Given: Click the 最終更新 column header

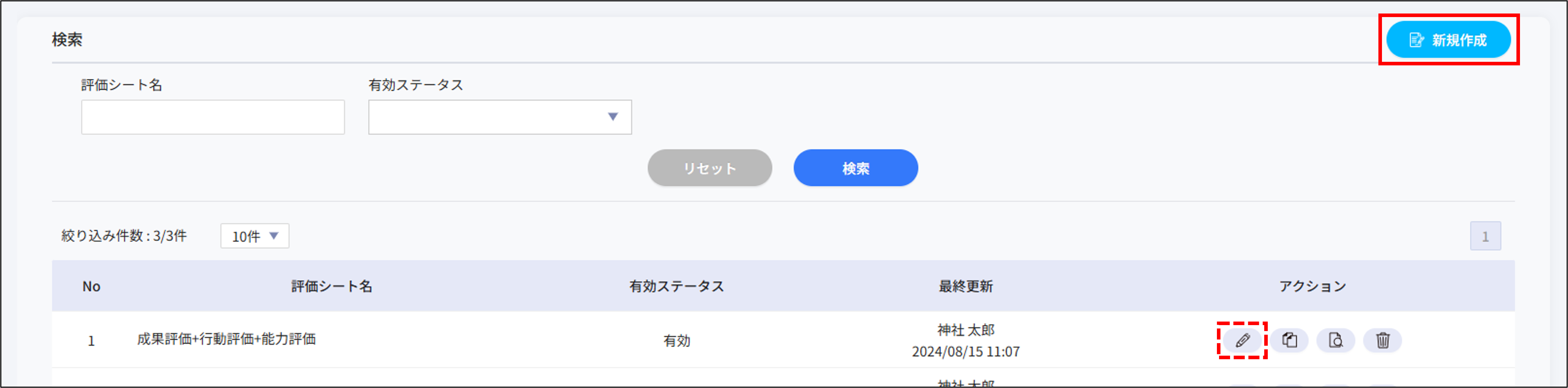Looking at the screenshot, I should [x=965, y=286].
